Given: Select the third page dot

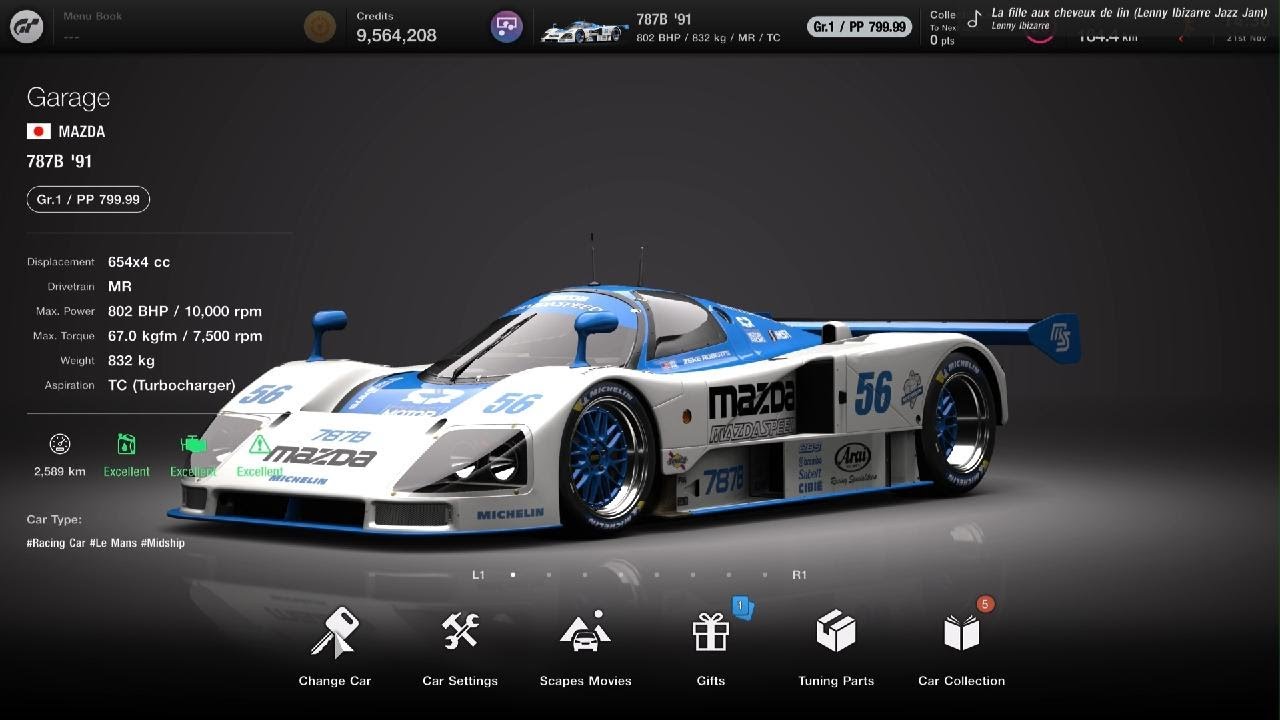Looking at the screenshot, I should tap(585, 575).
